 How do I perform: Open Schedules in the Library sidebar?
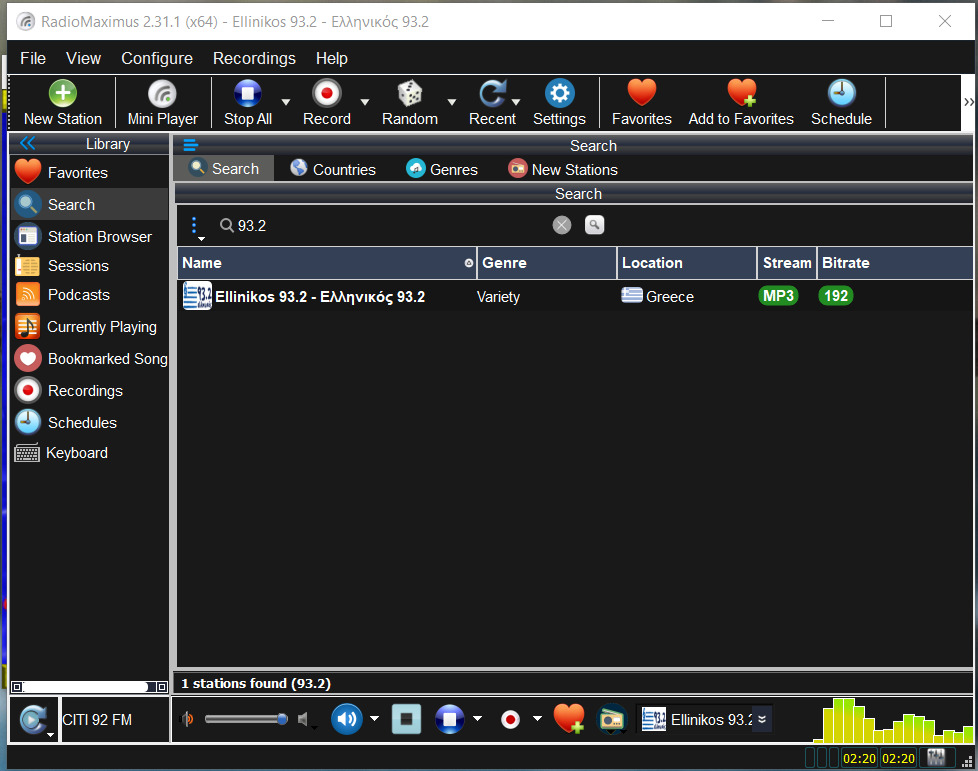[x=89, y=422]
